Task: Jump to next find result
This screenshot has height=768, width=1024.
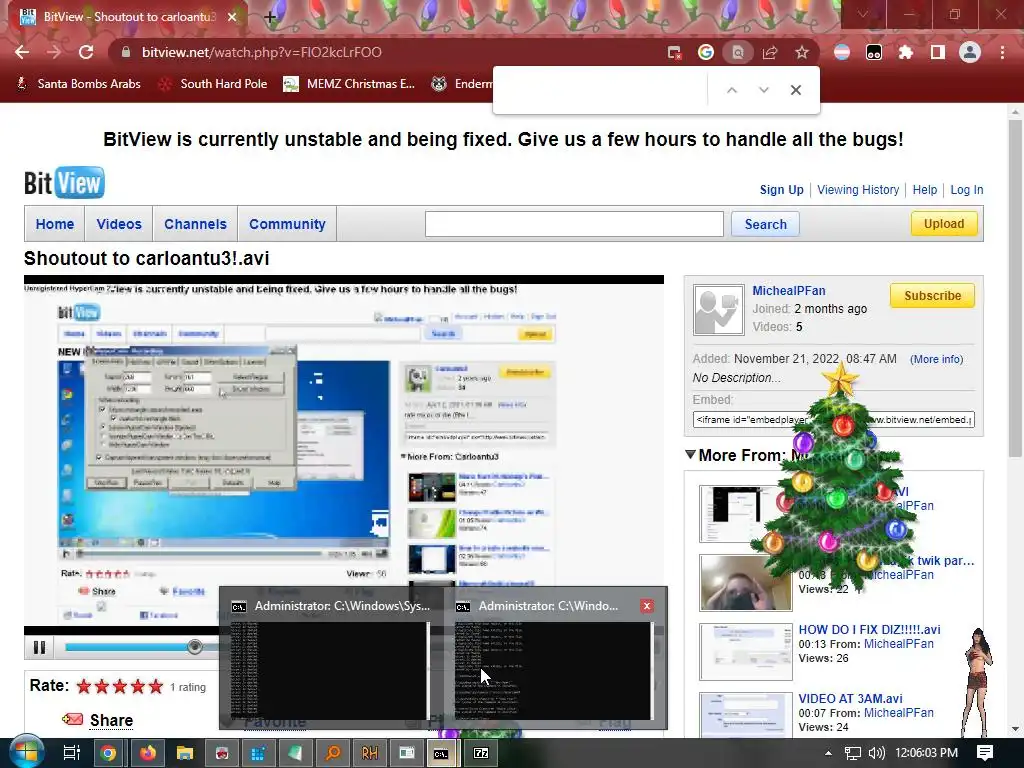Action: point(763,90)
